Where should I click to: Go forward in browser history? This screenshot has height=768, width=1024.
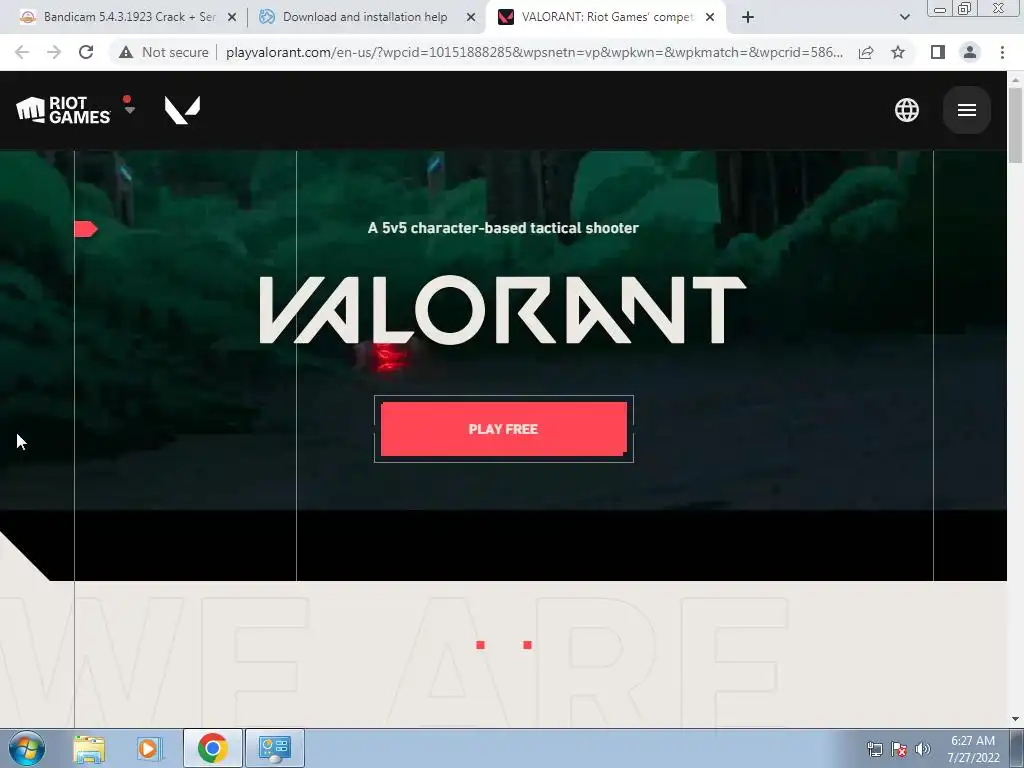pos(54,52)
